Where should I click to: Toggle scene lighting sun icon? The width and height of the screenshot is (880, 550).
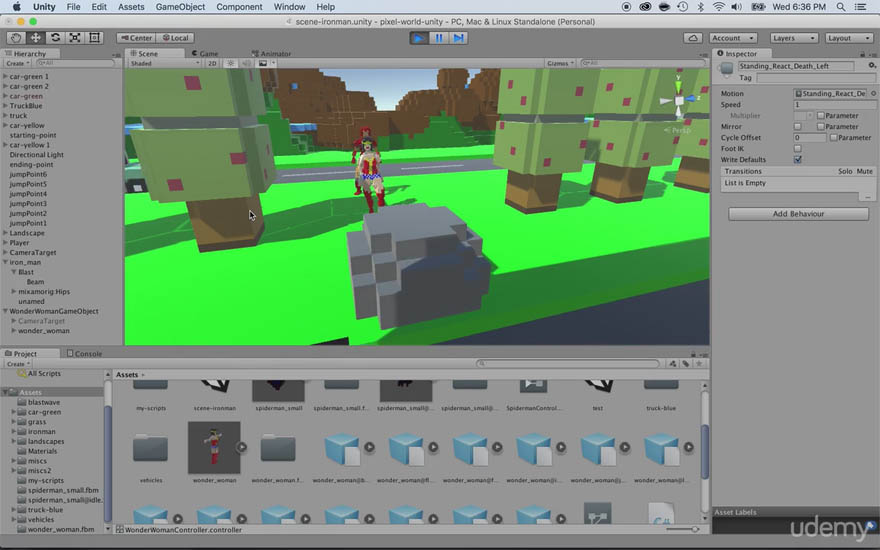coord(231,63)
